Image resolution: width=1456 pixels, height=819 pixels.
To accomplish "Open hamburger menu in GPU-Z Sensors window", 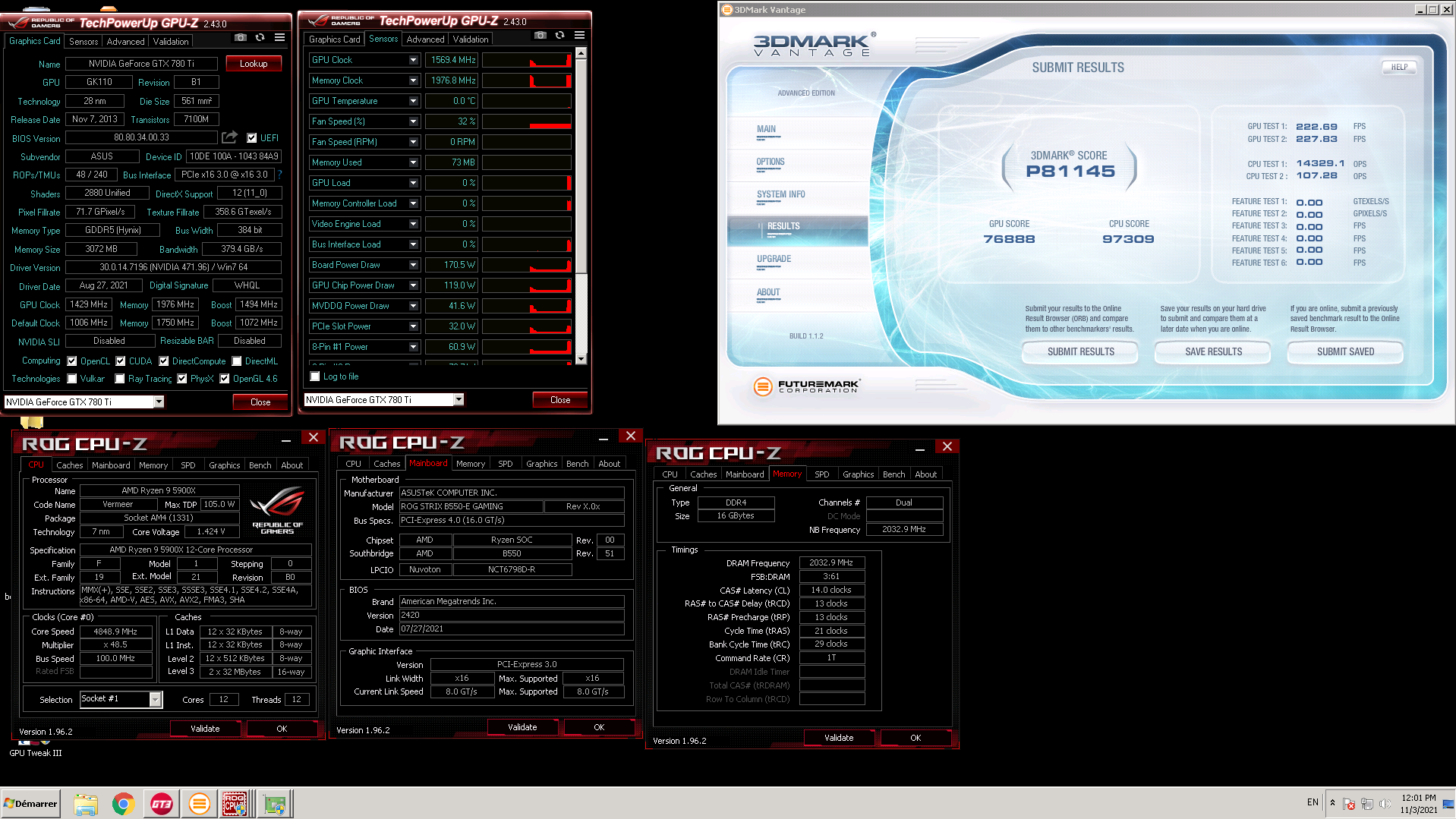I will (579, 35).
